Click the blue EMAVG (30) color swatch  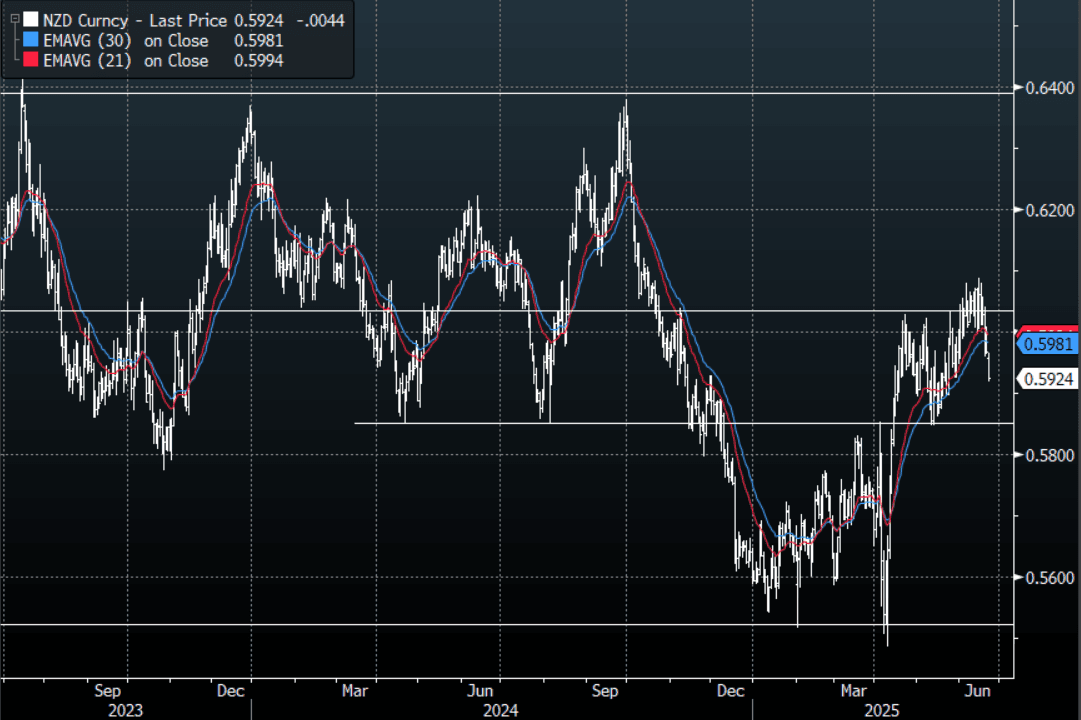[31, 41]
